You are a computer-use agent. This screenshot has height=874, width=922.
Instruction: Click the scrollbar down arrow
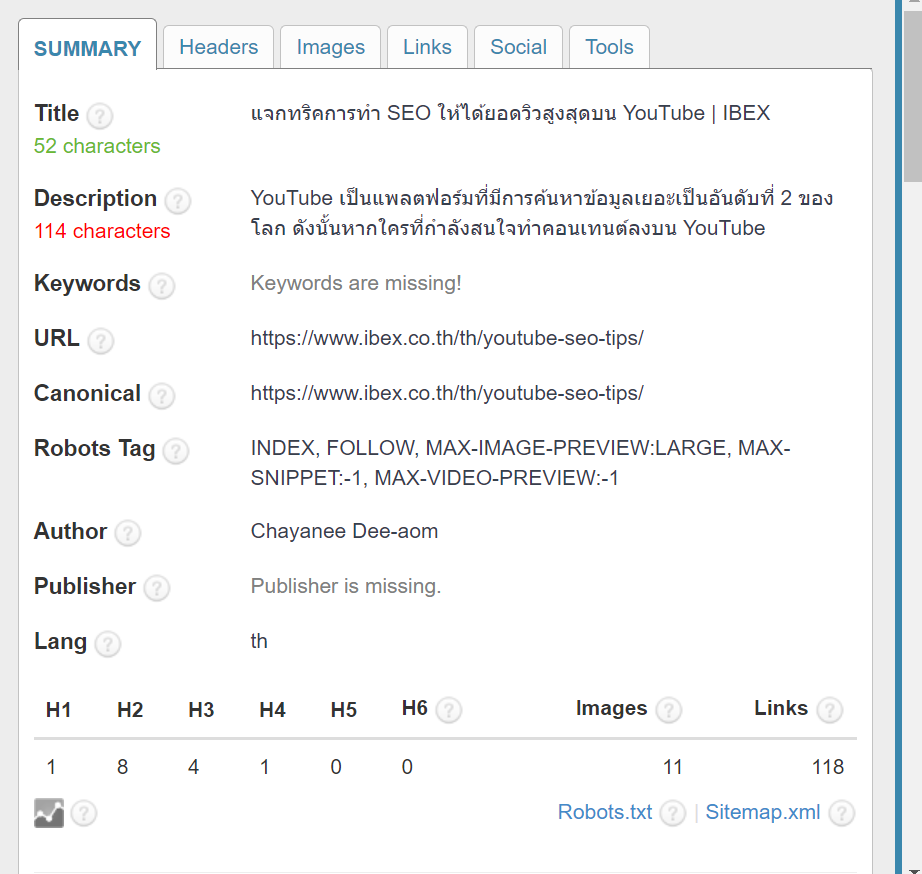(913, 870)
